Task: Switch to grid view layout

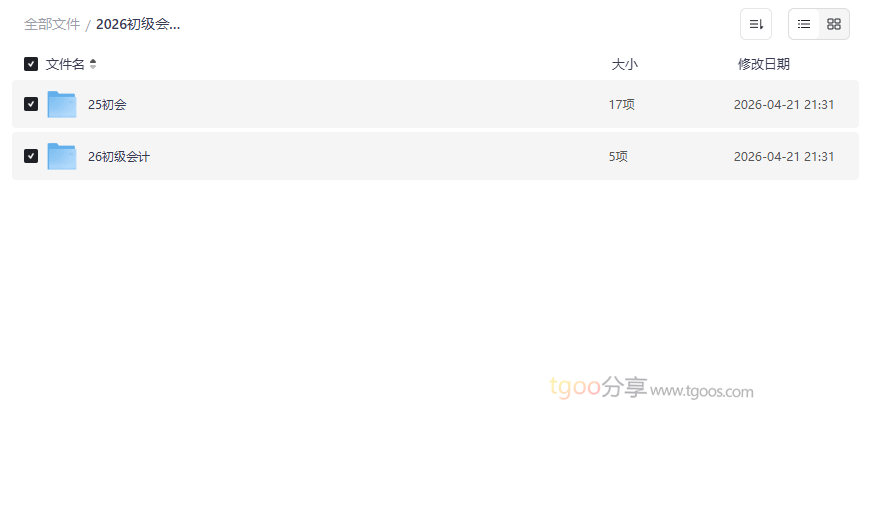Action: pyautogui.click(x=834, y=24)
